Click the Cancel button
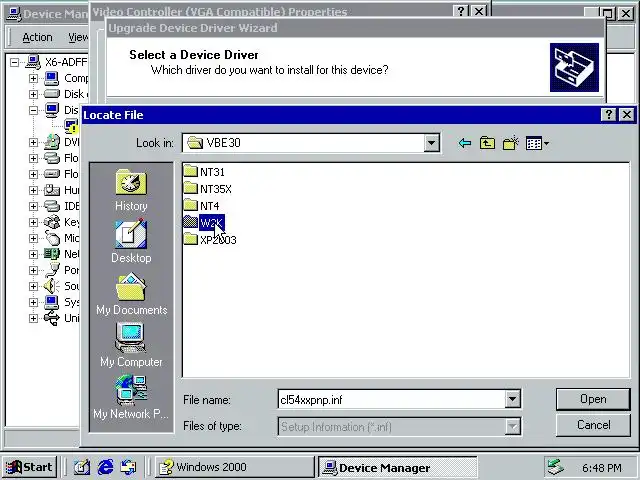 (x=593, y=425)
